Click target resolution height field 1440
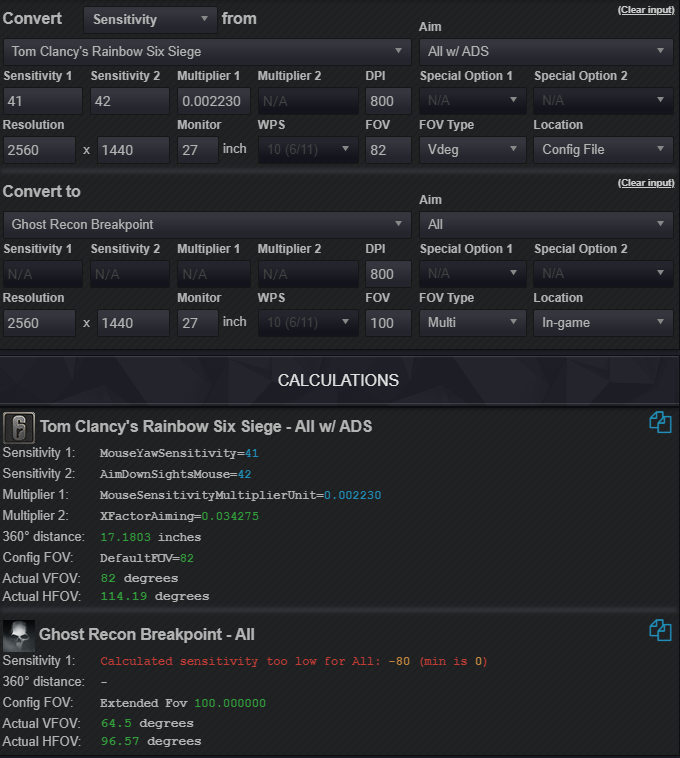The height and width of the screenshot is (758, 680). (133, 323)
